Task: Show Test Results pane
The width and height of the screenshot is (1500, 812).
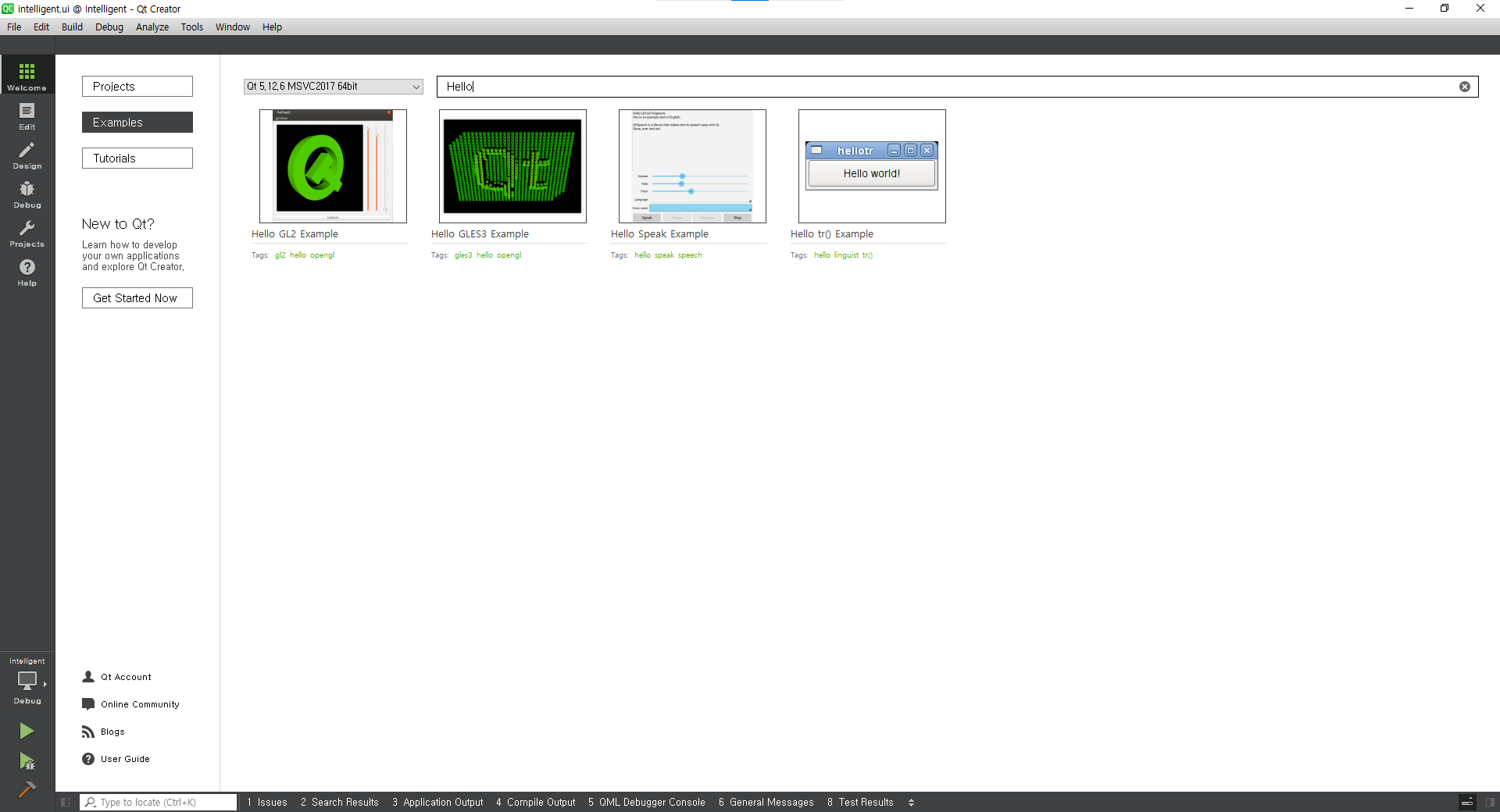Action: click(860, 802)
